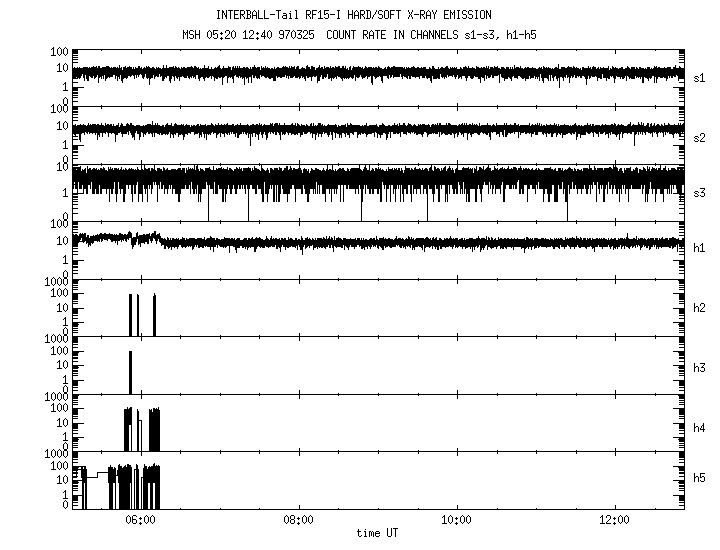Viewport: 720px width, 550px height.
Task: Click the rightmost spike in the h2 panel
Action: tap(154, 315)
